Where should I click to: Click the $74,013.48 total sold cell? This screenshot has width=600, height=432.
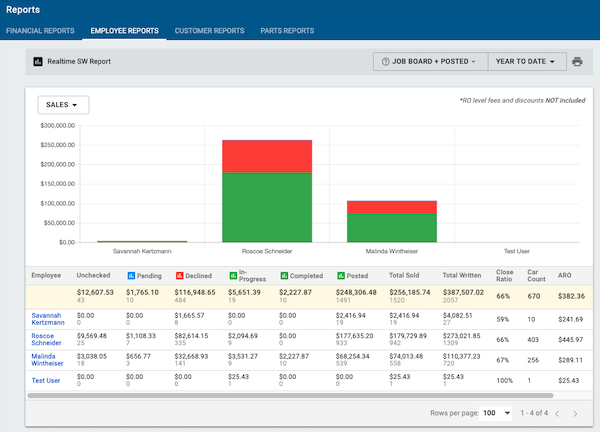point(406,356)
